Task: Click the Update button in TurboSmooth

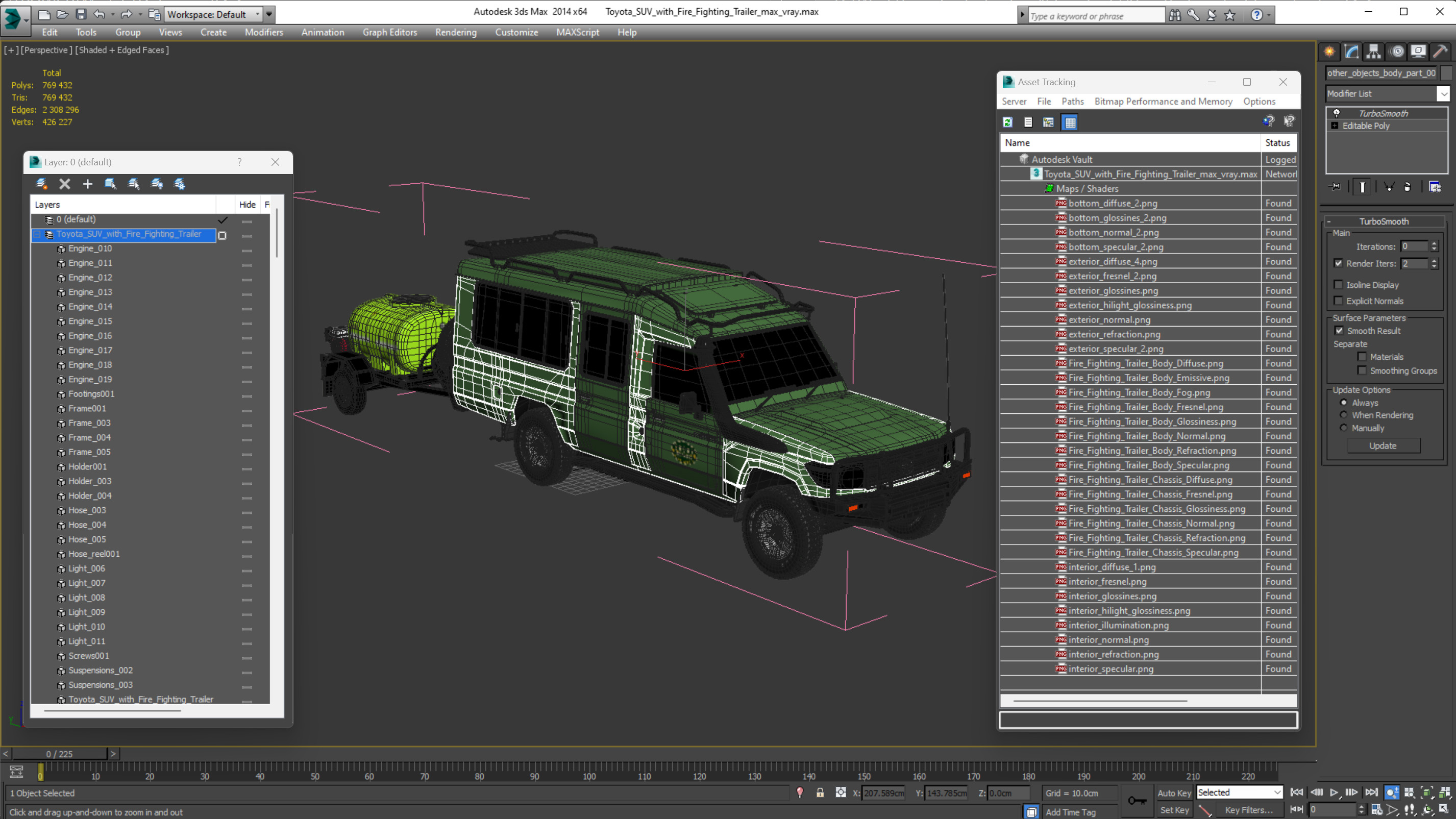Action: (x=1383, y=446)
